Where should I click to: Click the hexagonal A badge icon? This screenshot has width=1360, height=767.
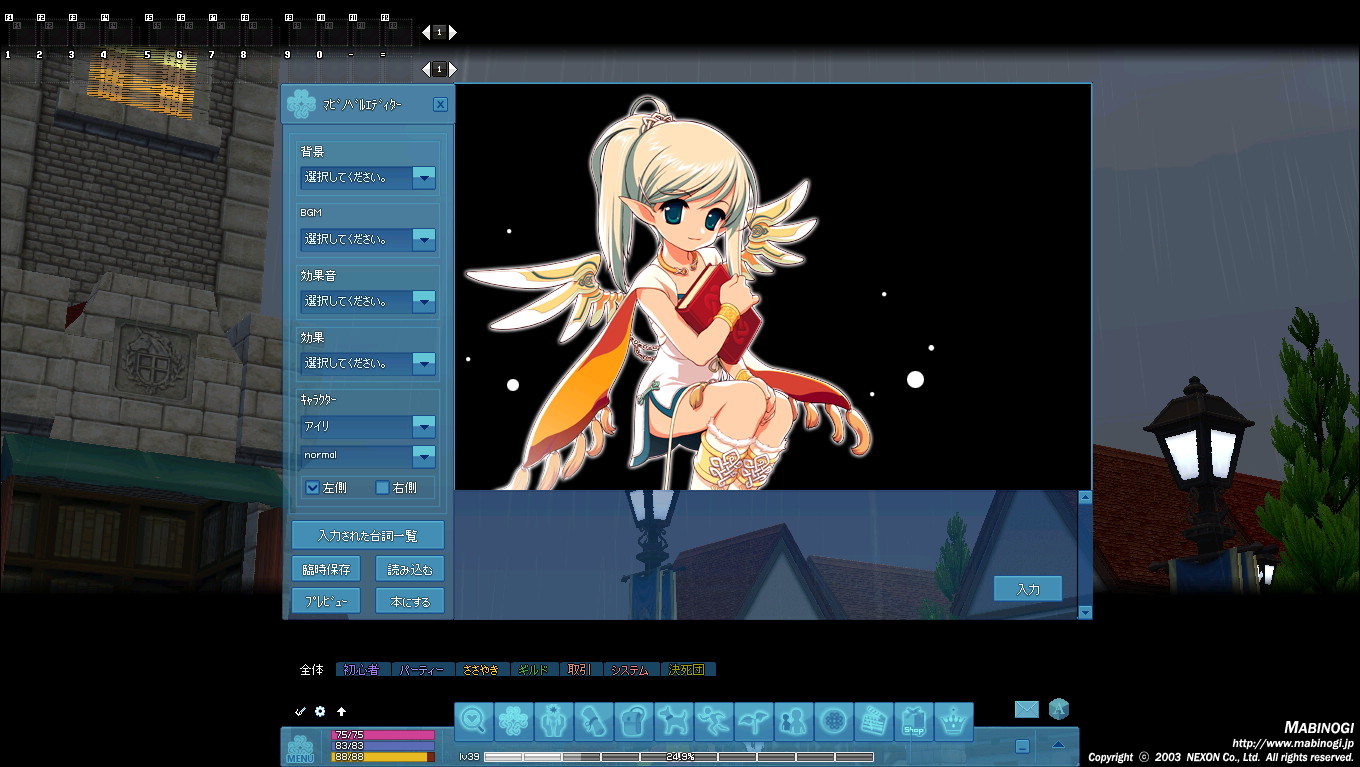coord(1059,709)
